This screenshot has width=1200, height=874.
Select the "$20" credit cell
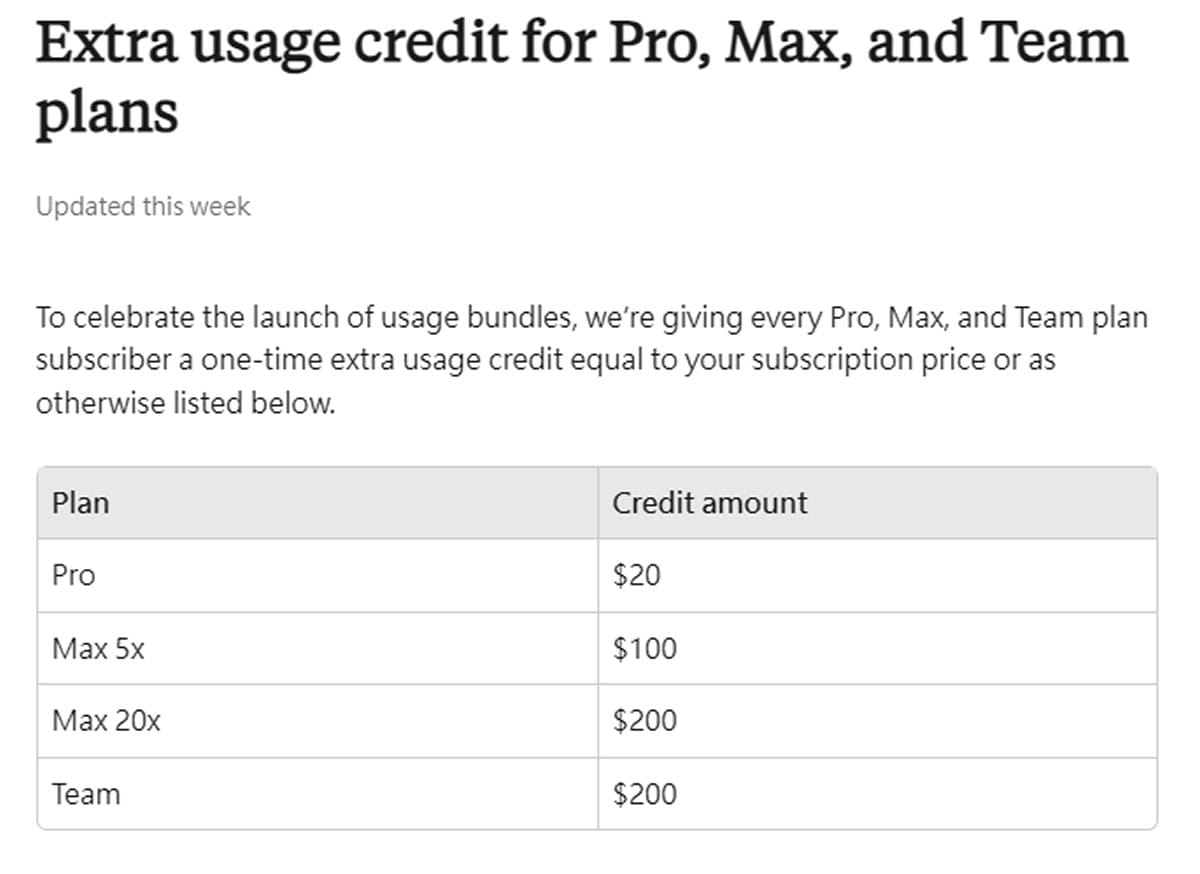point(636,576)
